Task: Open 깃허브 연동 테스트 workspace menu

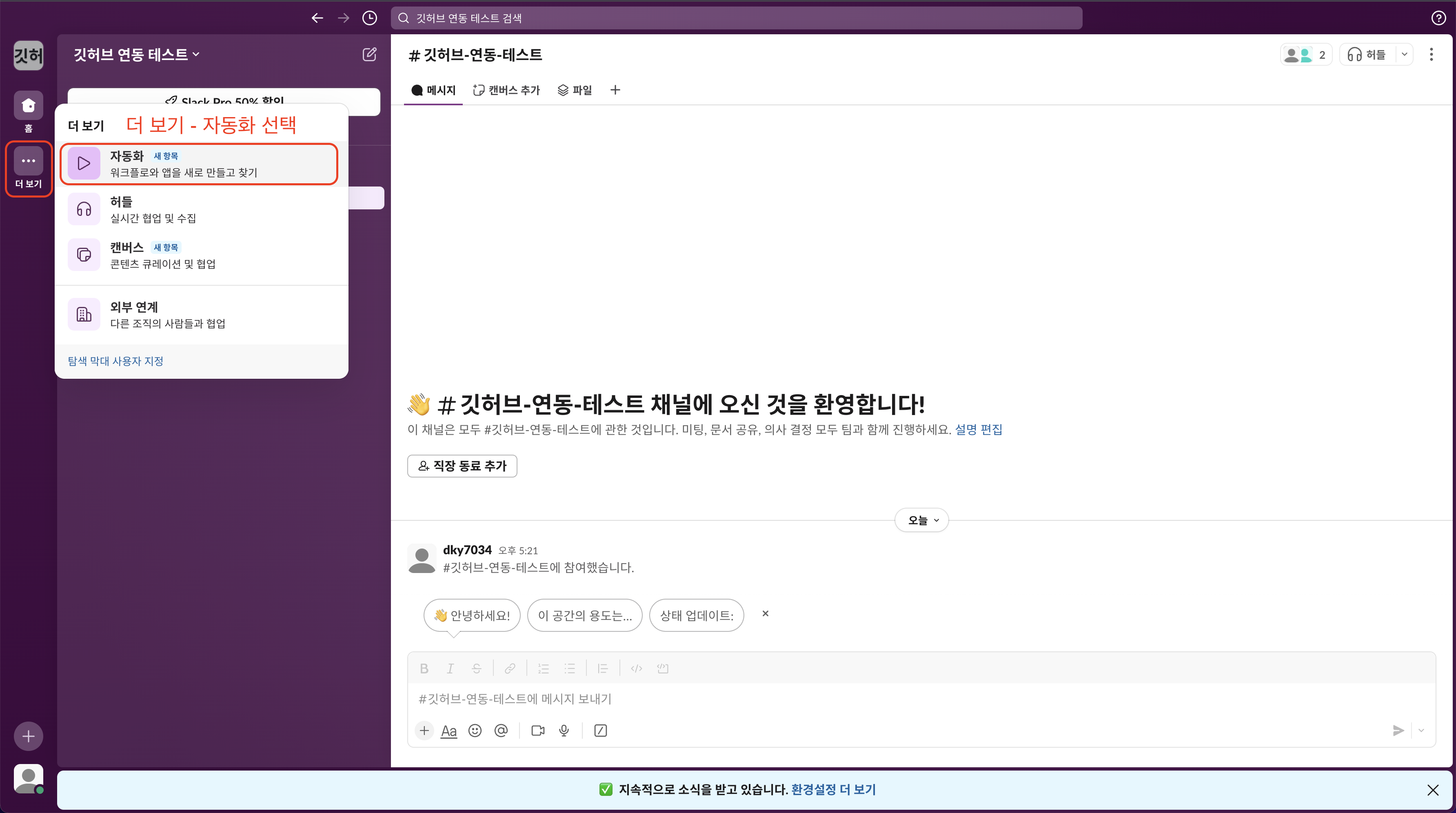Action: [136, 54]
